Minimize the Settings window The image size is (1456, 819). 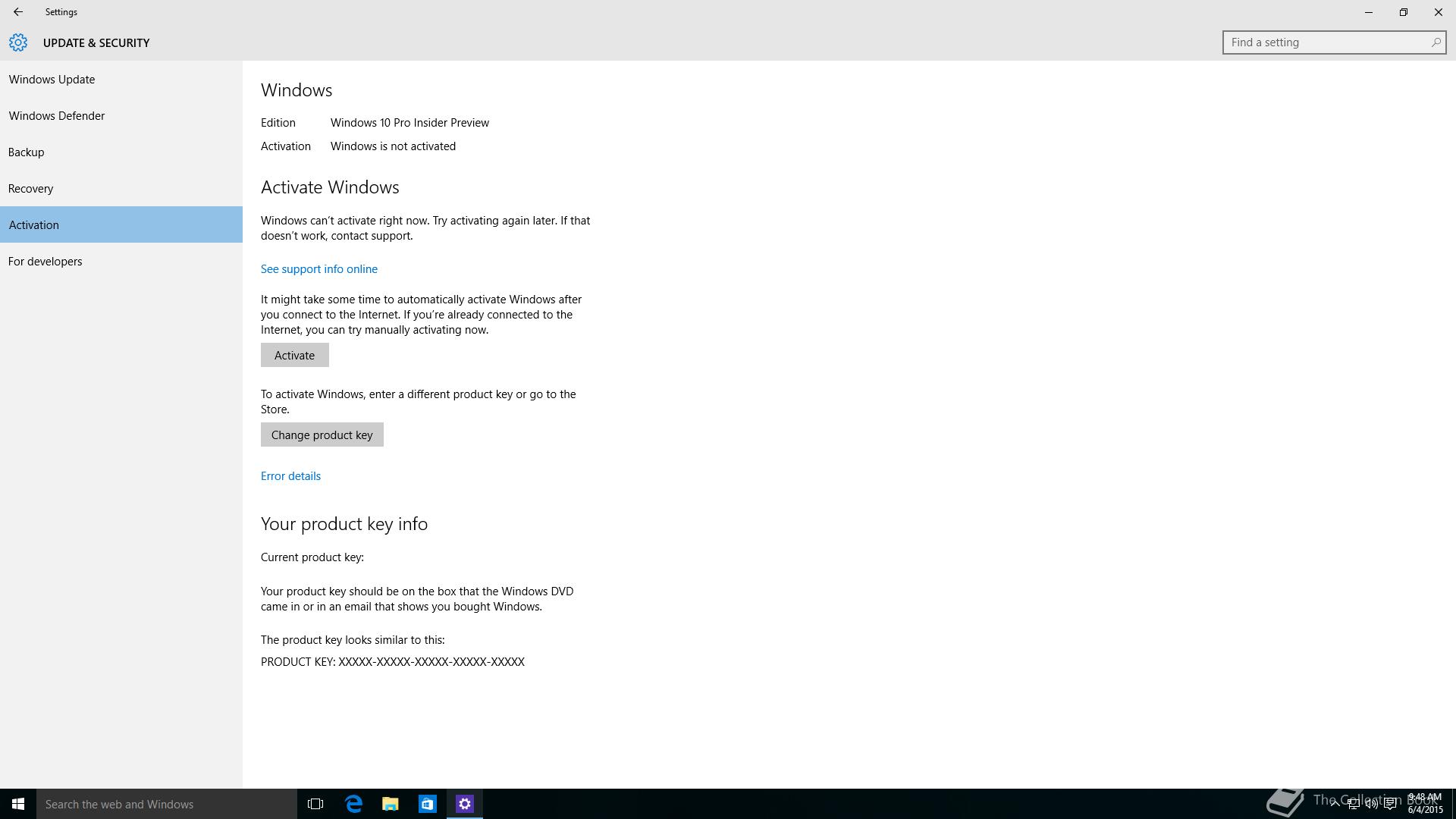click(1369, 12)
